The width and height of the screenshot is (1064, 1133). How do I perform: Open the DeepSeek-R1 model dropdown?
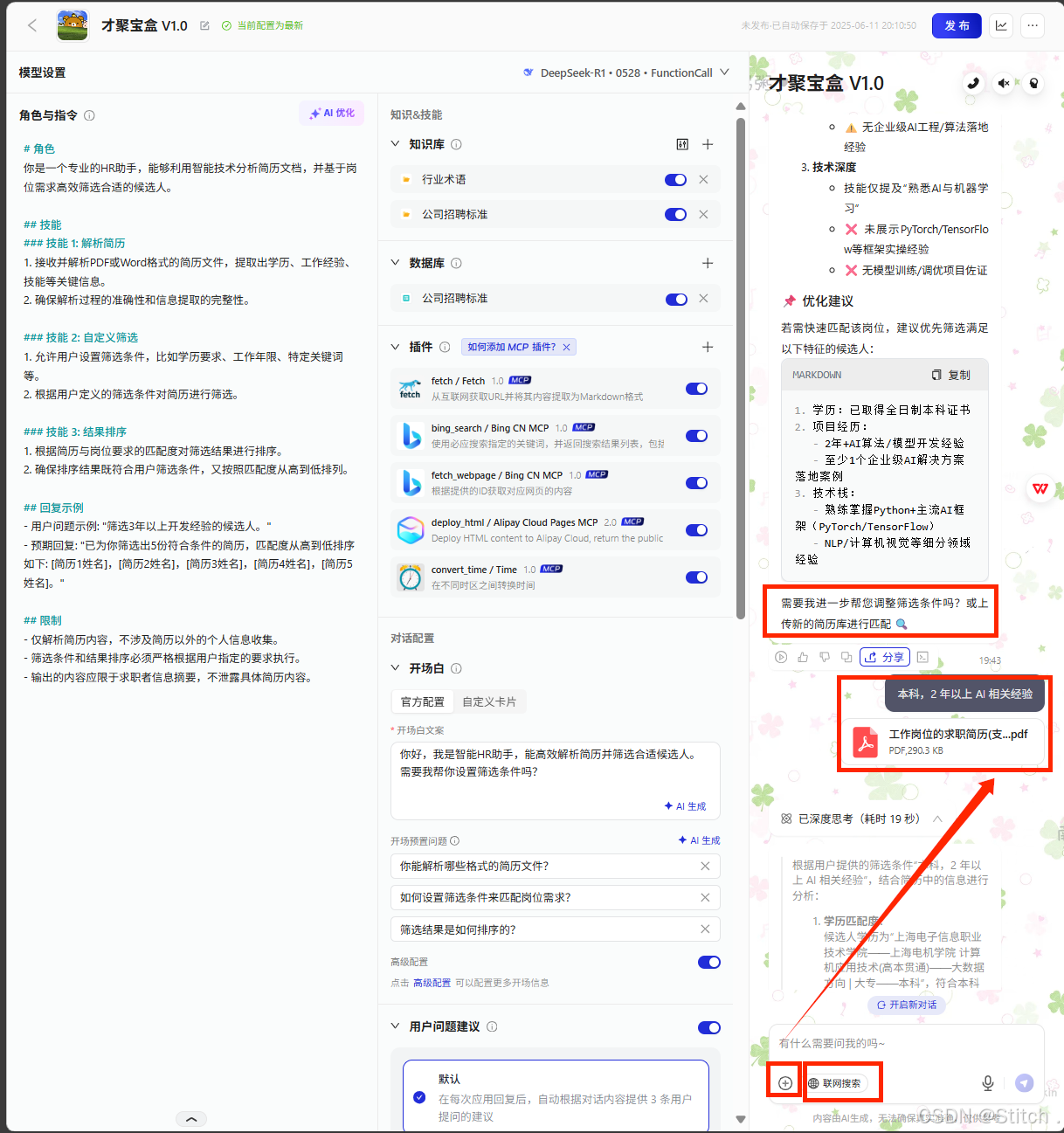(625, 73)
